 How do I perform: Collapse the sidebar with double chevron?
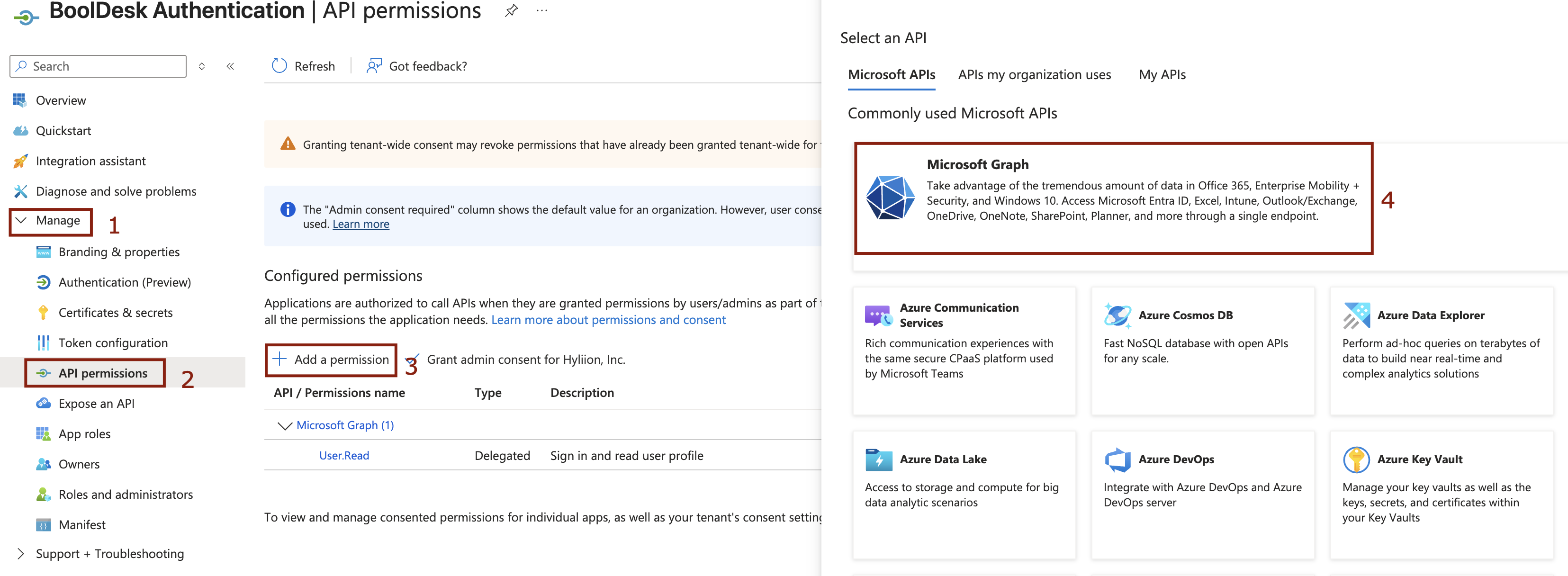pyautogui.click(x=230, y=66)
